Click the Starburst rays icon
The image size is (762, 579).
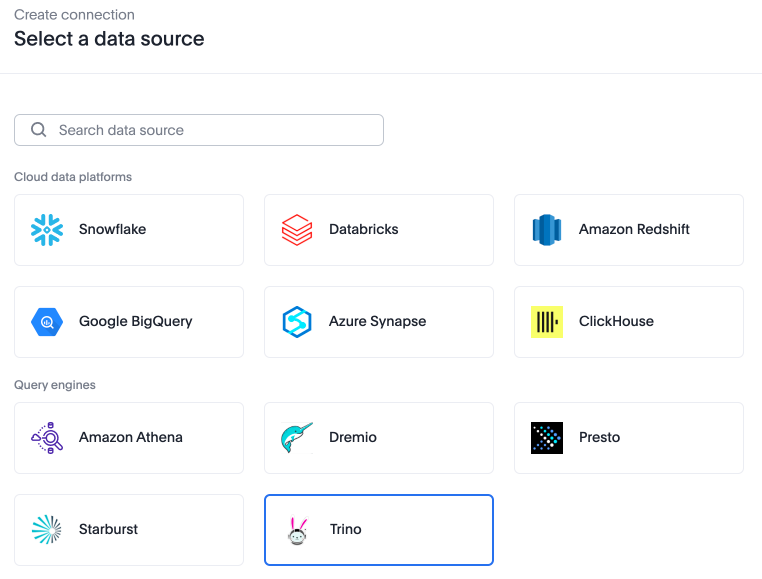click(x=47, y=529)
